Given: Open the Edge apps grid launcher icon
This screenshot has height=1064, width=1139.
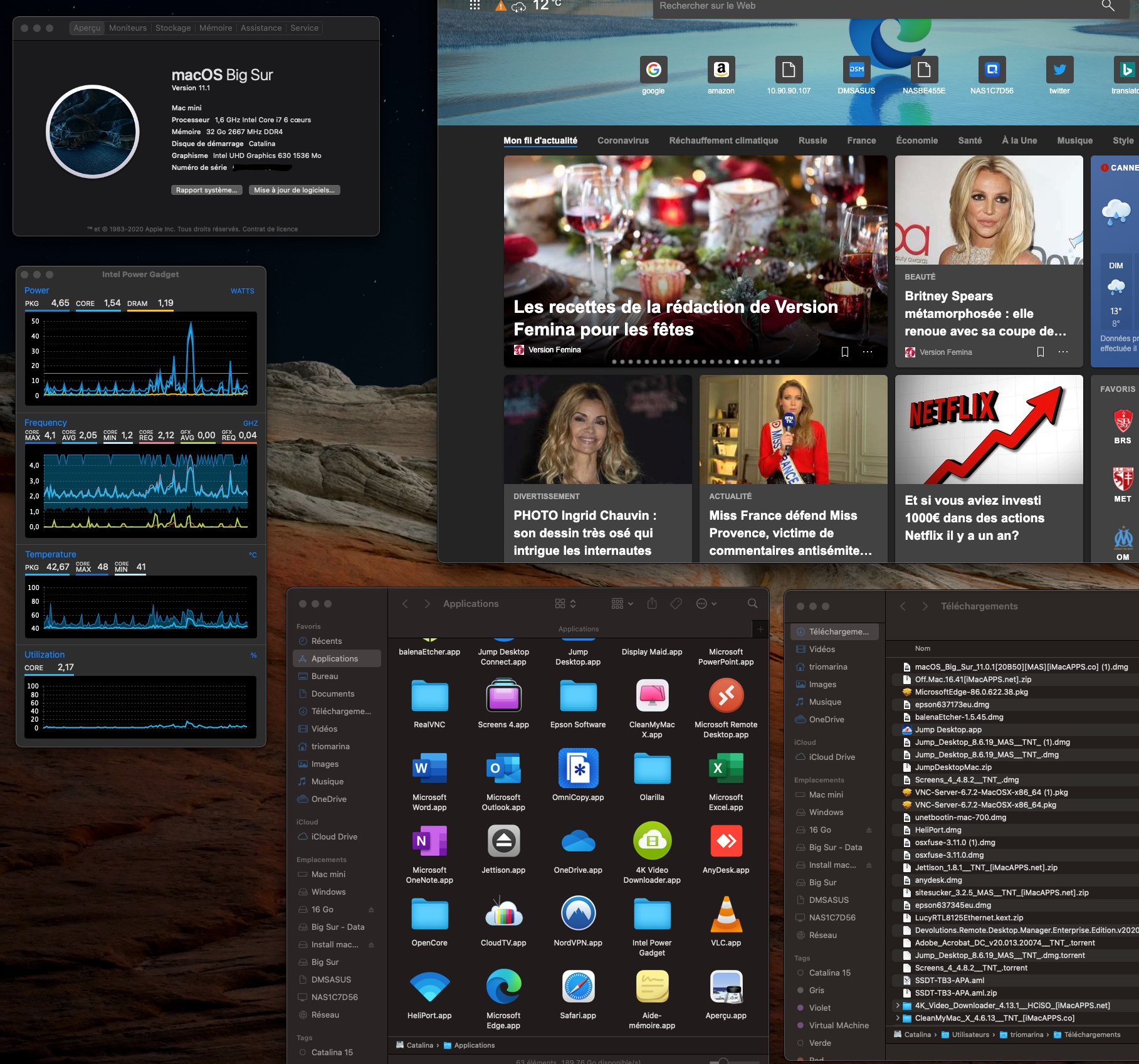Looking at the screenshot, I should pos(475,6).
